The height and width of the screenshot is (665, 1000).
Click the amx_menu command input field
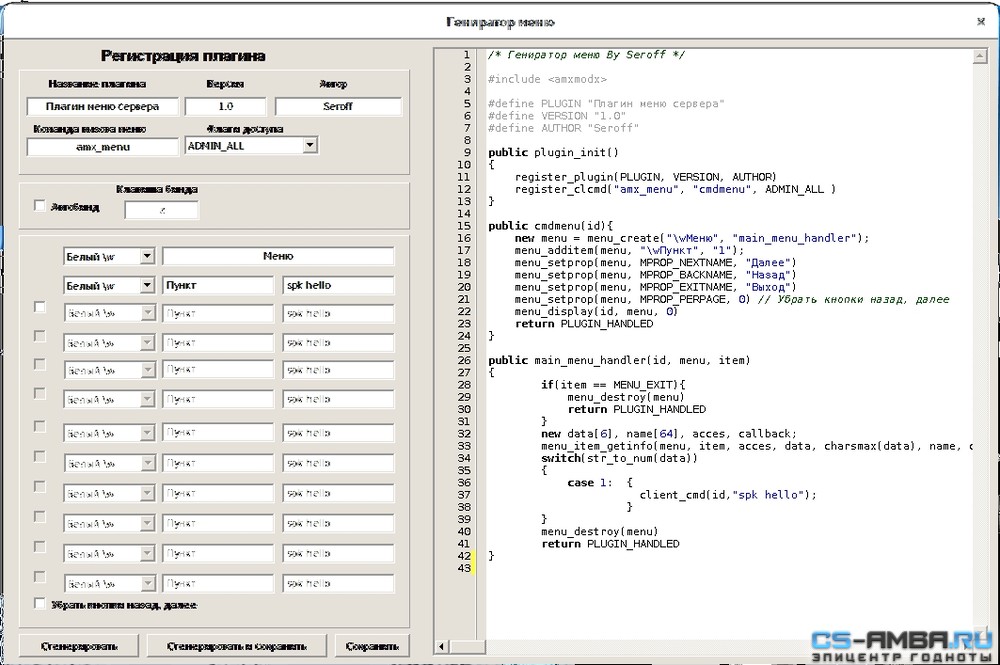(102, 147)
